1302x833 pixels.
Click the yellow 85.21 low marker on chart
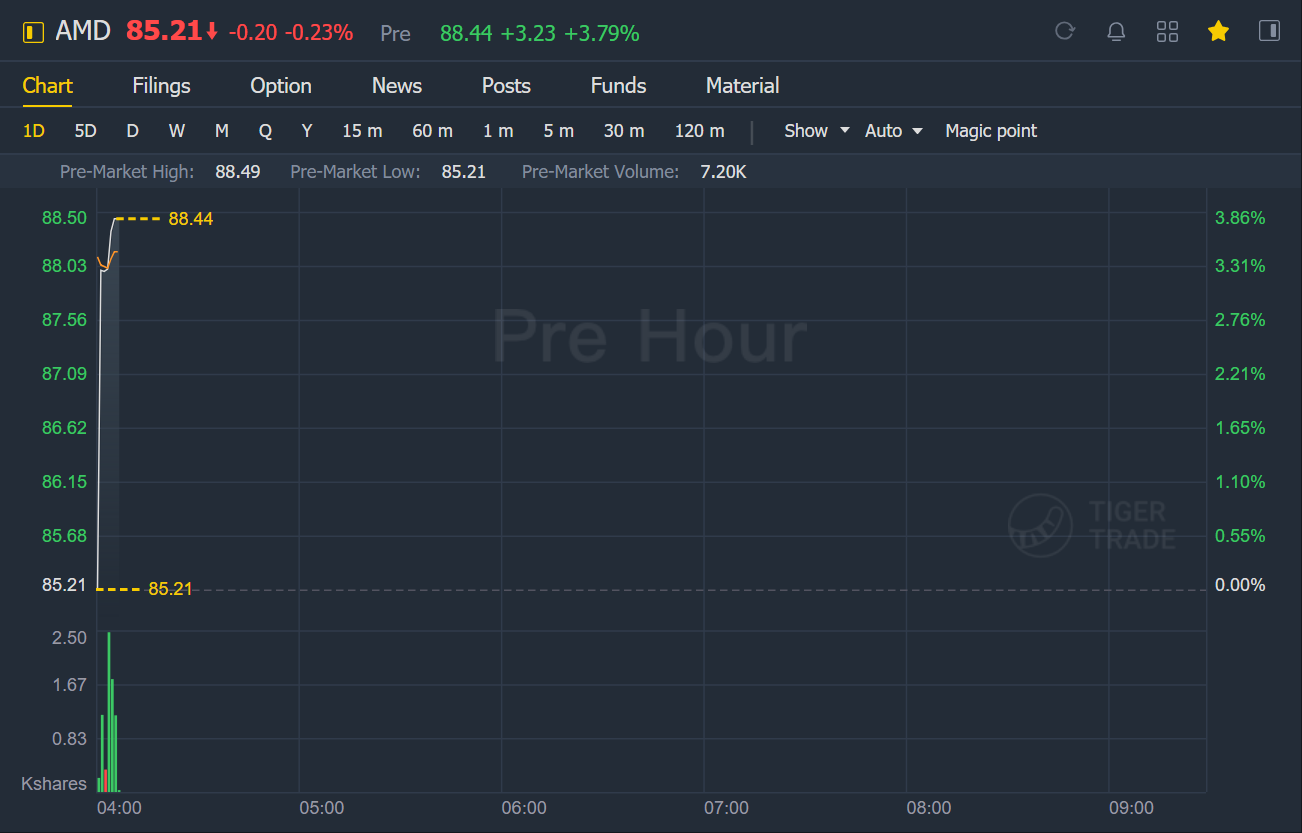pyautogui.click(x=170, y=589)
